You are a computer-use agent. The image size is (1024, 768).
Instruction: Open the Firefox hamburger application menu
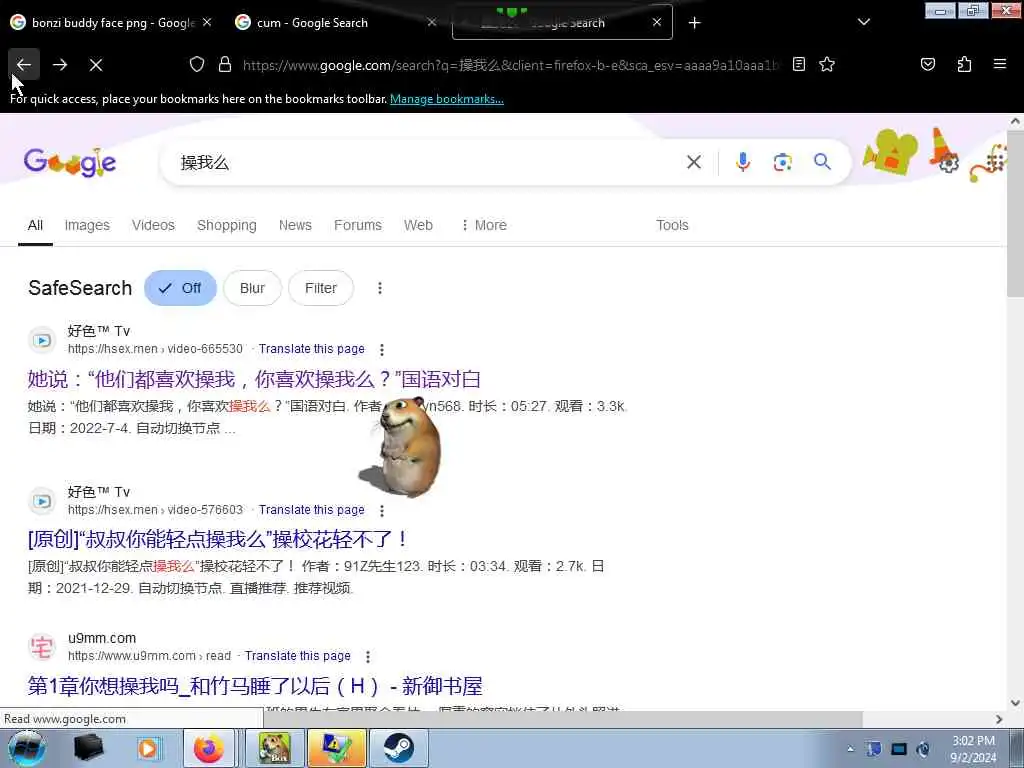pos(999,64)
